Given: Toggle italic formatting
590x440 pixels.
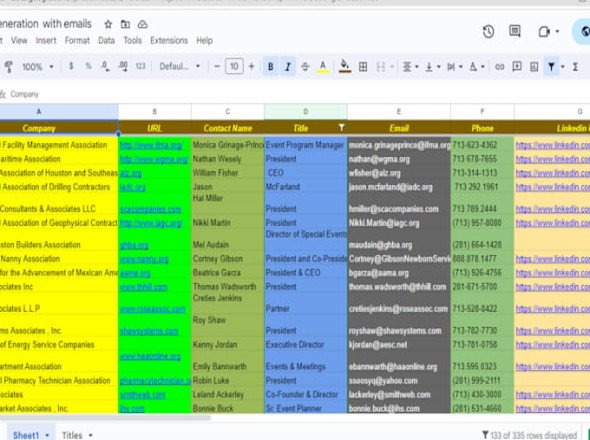Looking at the screenshot, I should [x=288, y=67].
